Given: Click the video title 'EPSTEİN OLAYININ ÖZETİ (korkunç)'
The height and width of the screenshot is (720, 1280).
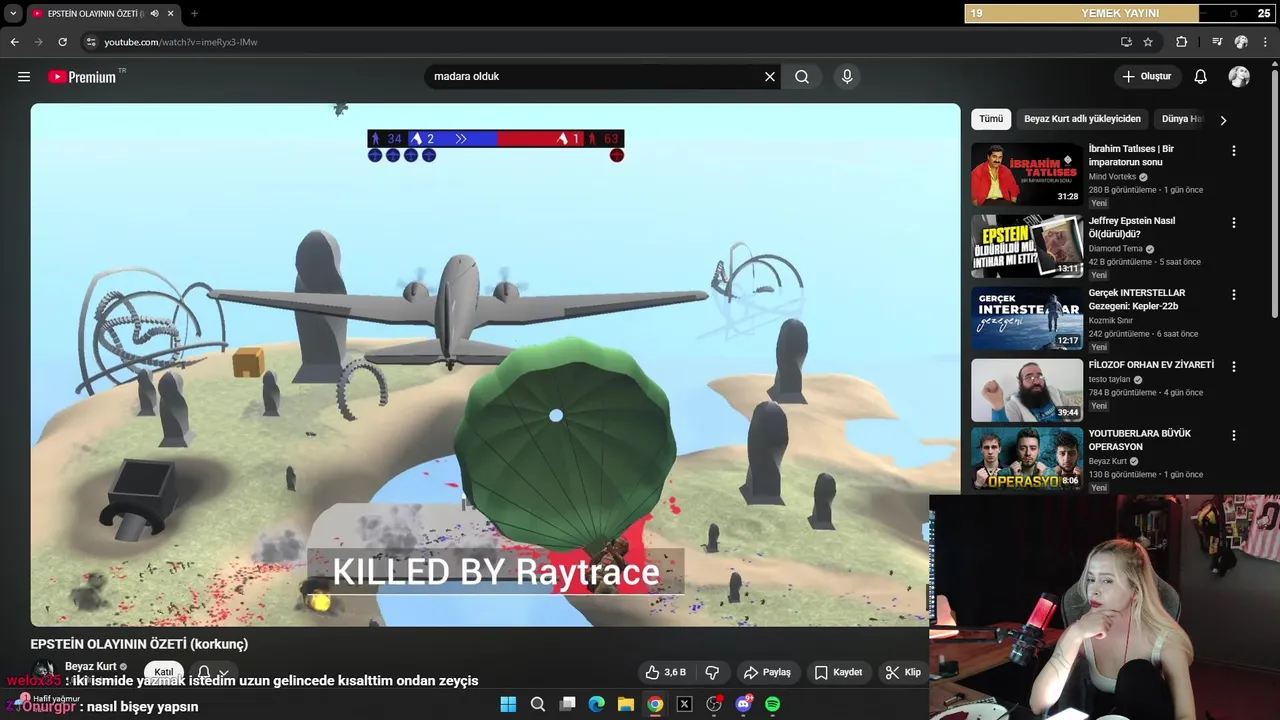Looking at the screenshot, I should [139, 644].
